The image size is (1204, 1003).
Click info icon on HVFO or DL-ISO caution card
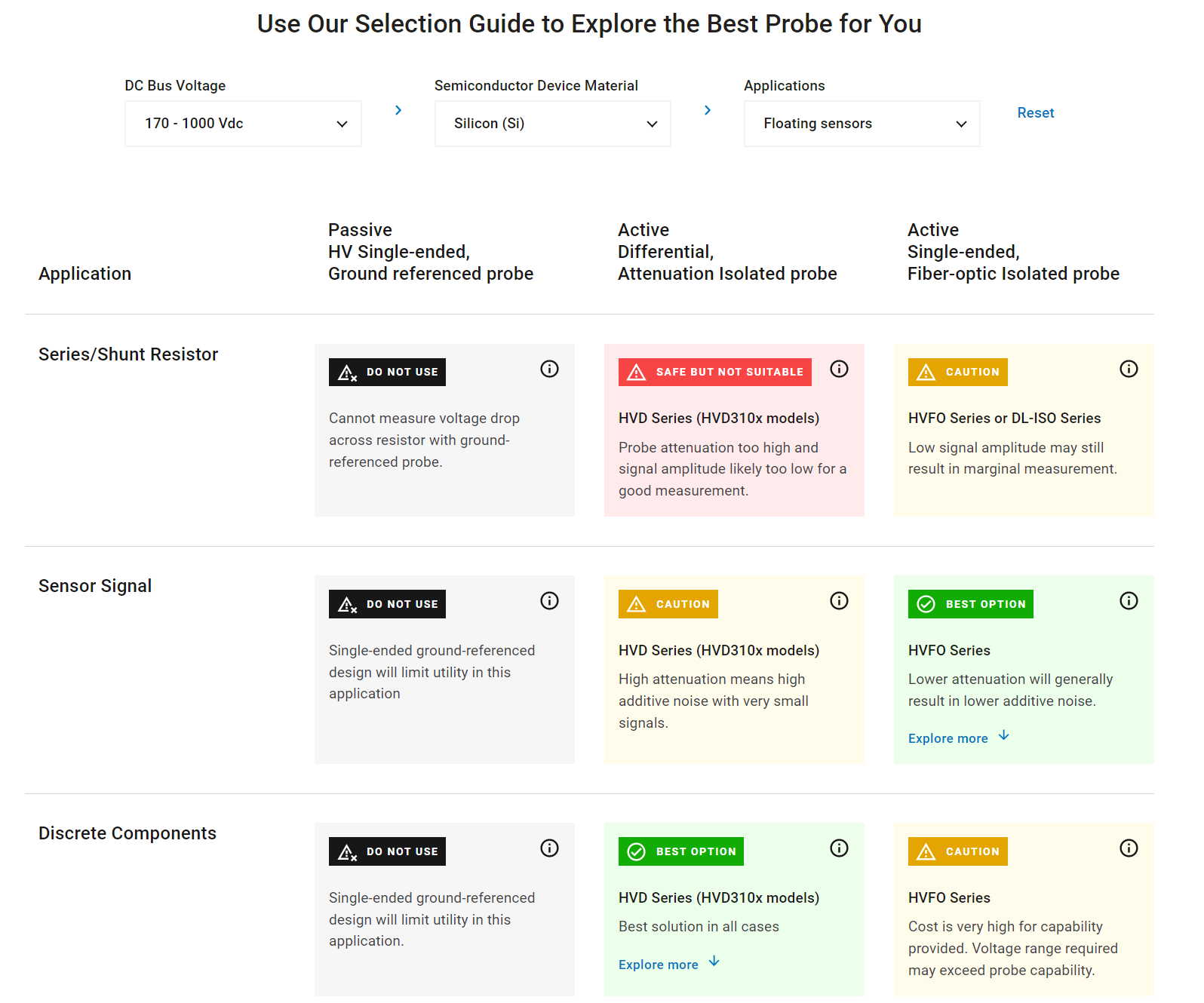(1129, 369)
